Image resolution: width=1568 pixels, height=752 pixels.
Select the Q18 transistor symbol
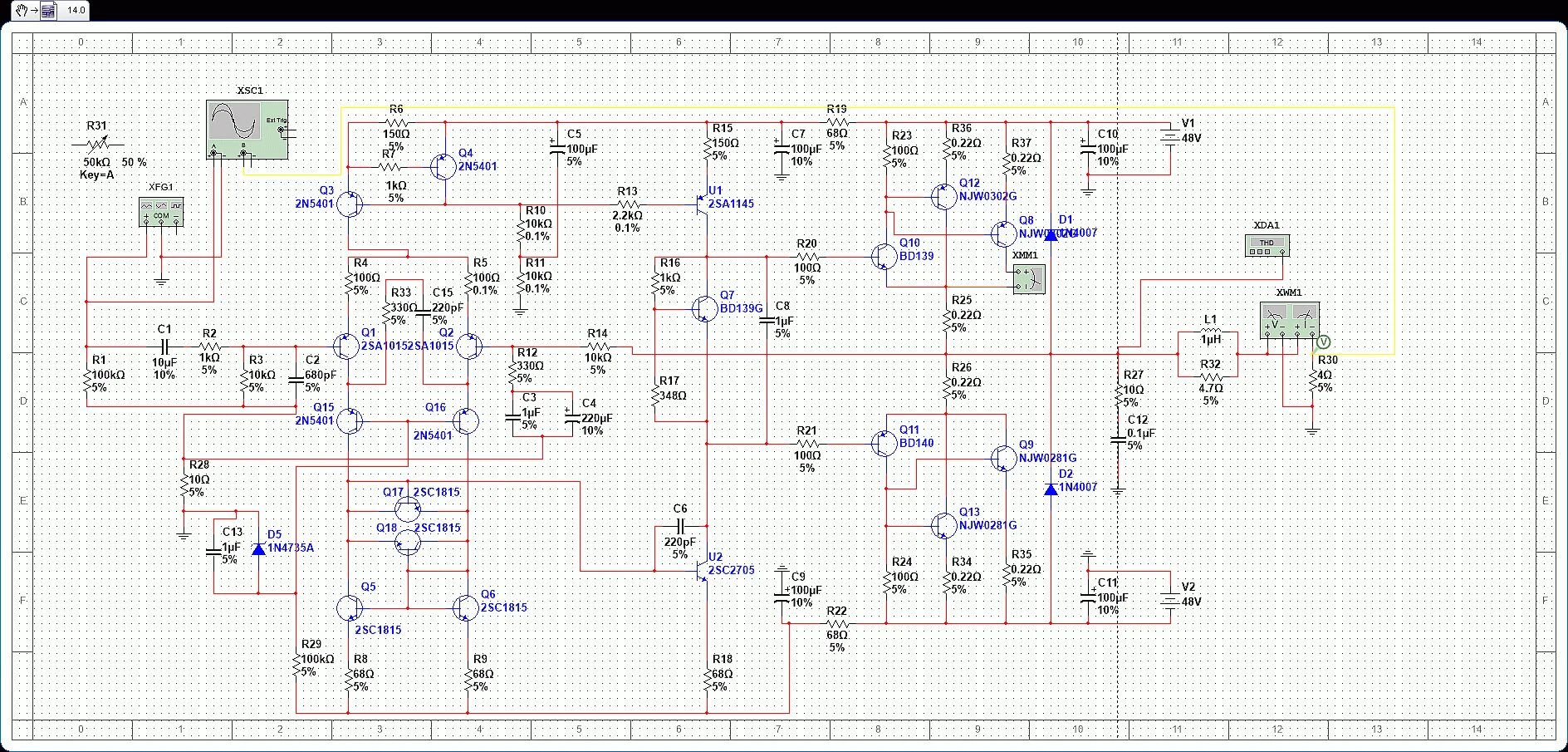[x=407, y=543]
